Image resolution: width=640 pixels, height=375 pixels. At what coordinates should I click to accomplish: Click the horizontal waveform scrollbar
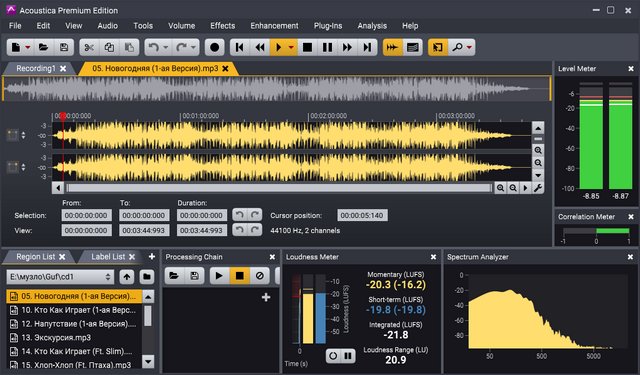(x=279, y=188)
